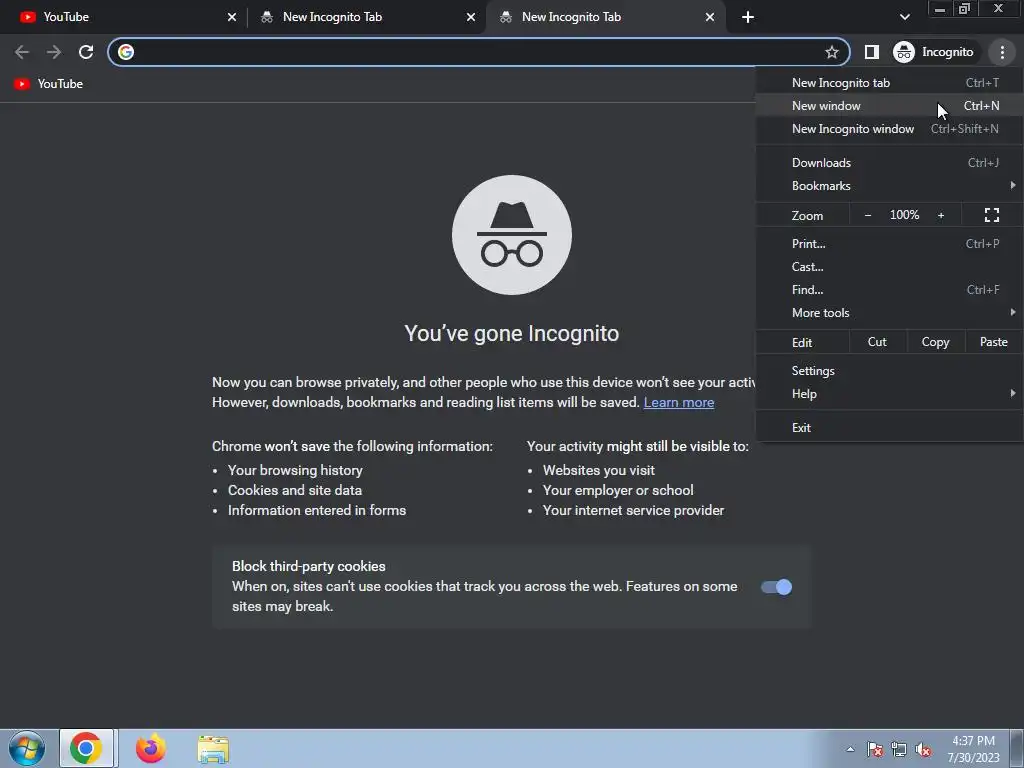Reload the page with the refresh icon
This screenshot has width=1024, height=768.
coord(86,52)
